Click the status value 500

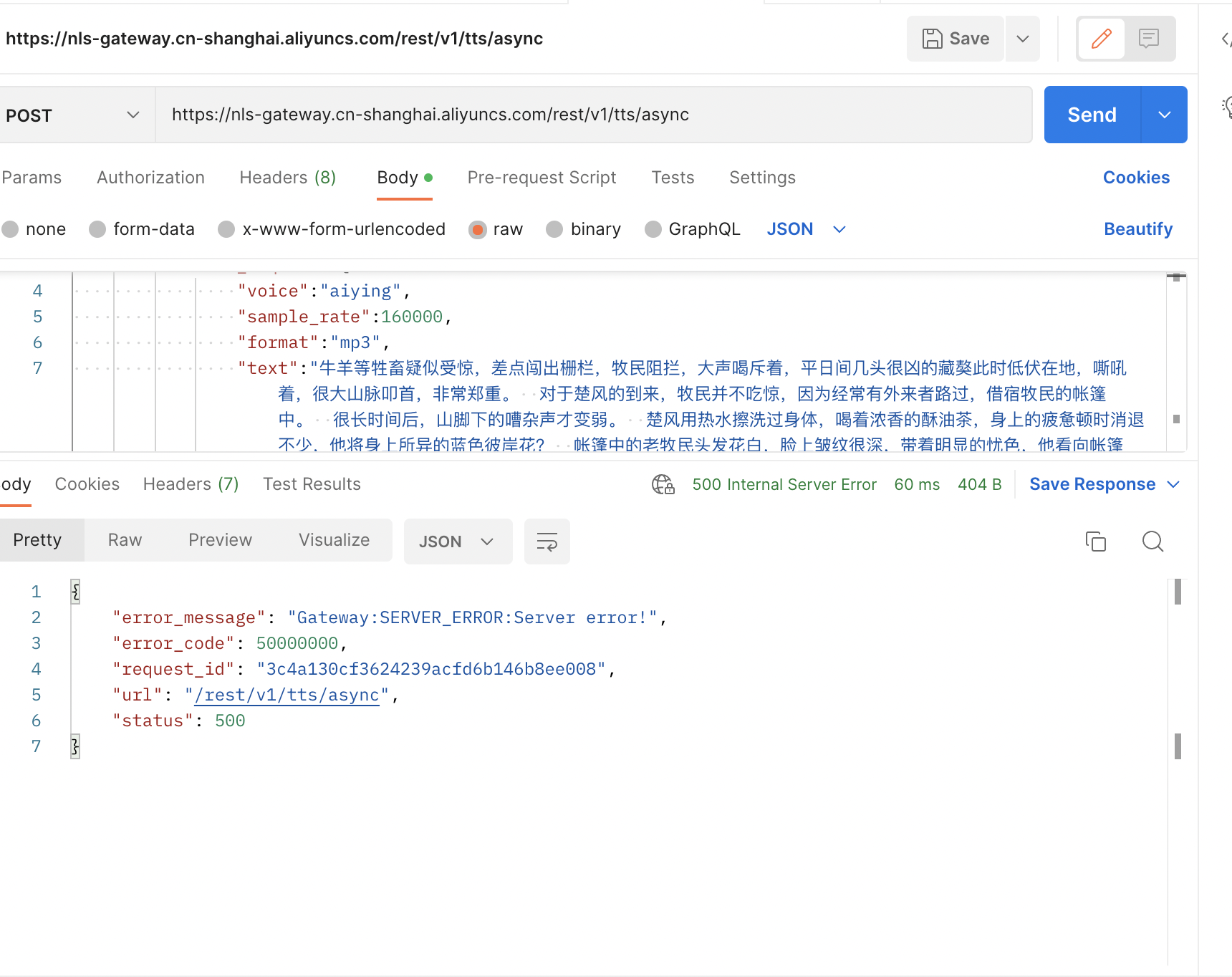coord(230,721)
